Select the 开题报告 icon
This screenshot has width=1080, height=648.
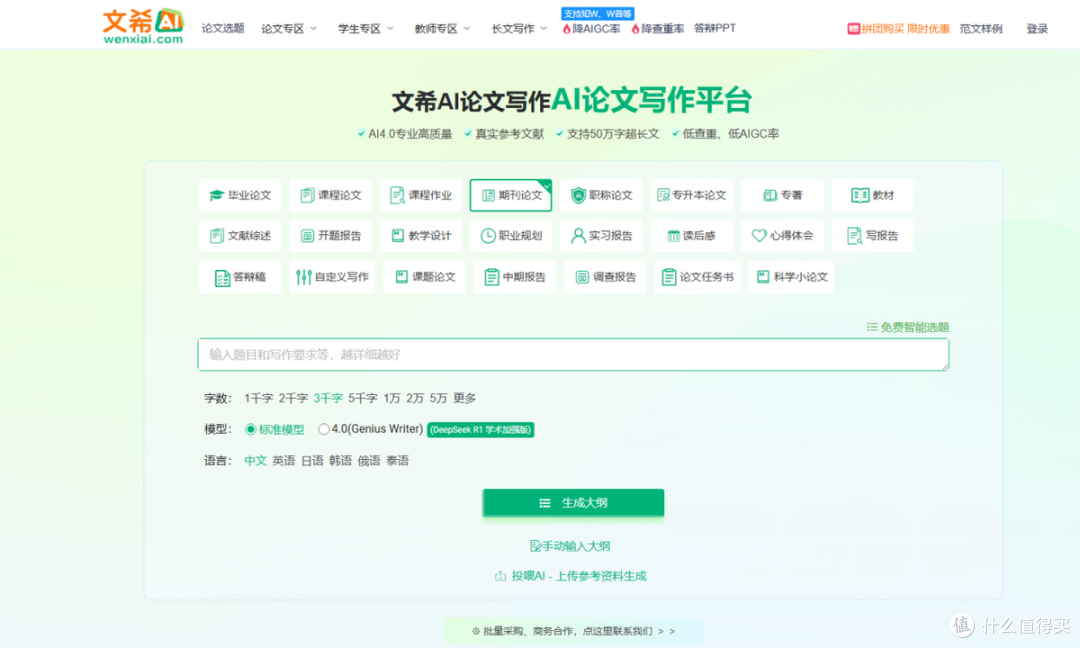click(307, 236)
